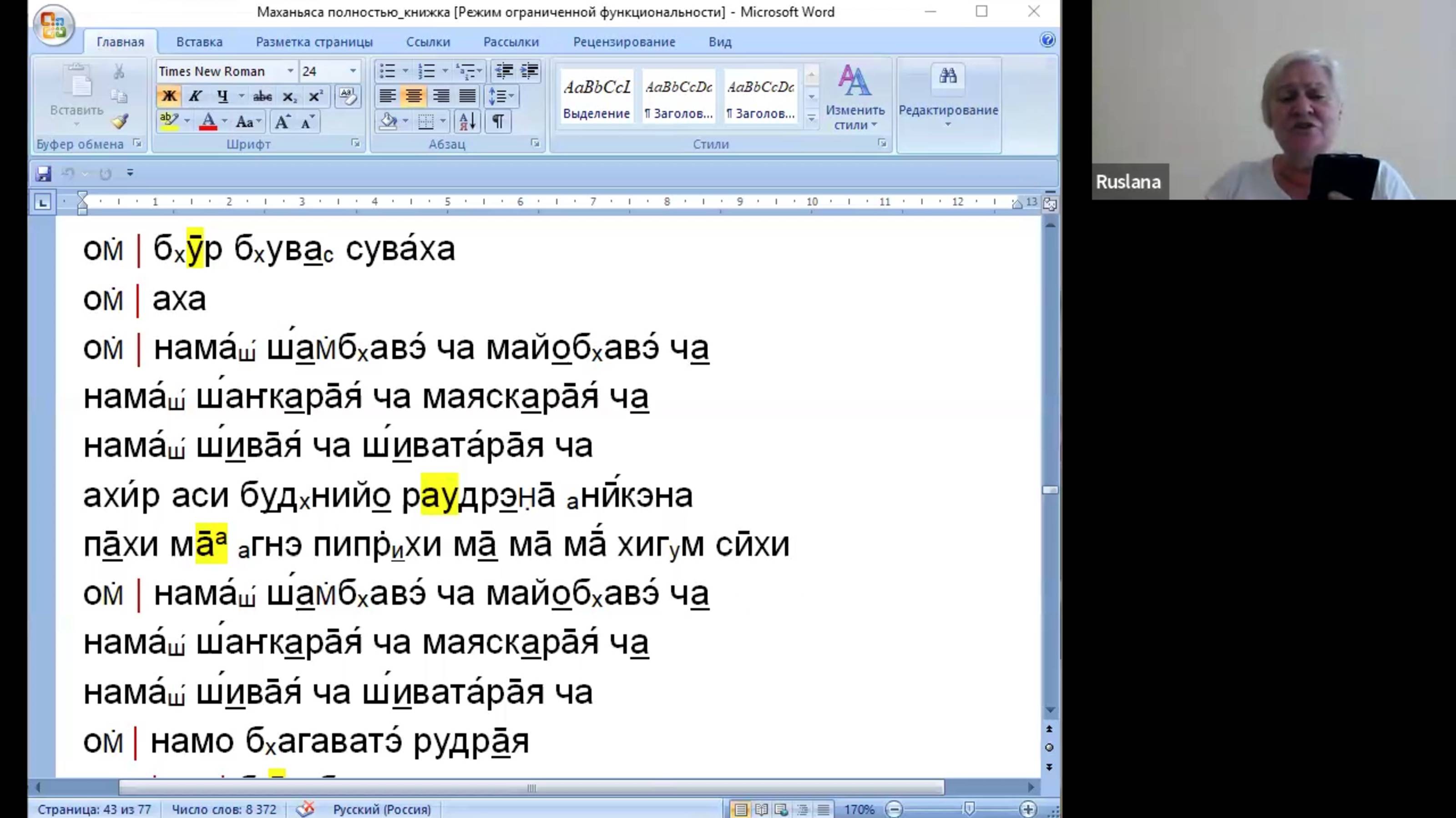This screenshot has height=818, width=1456.
Task: Toggle Italic (К) formatting
Action: click(195, 96)
